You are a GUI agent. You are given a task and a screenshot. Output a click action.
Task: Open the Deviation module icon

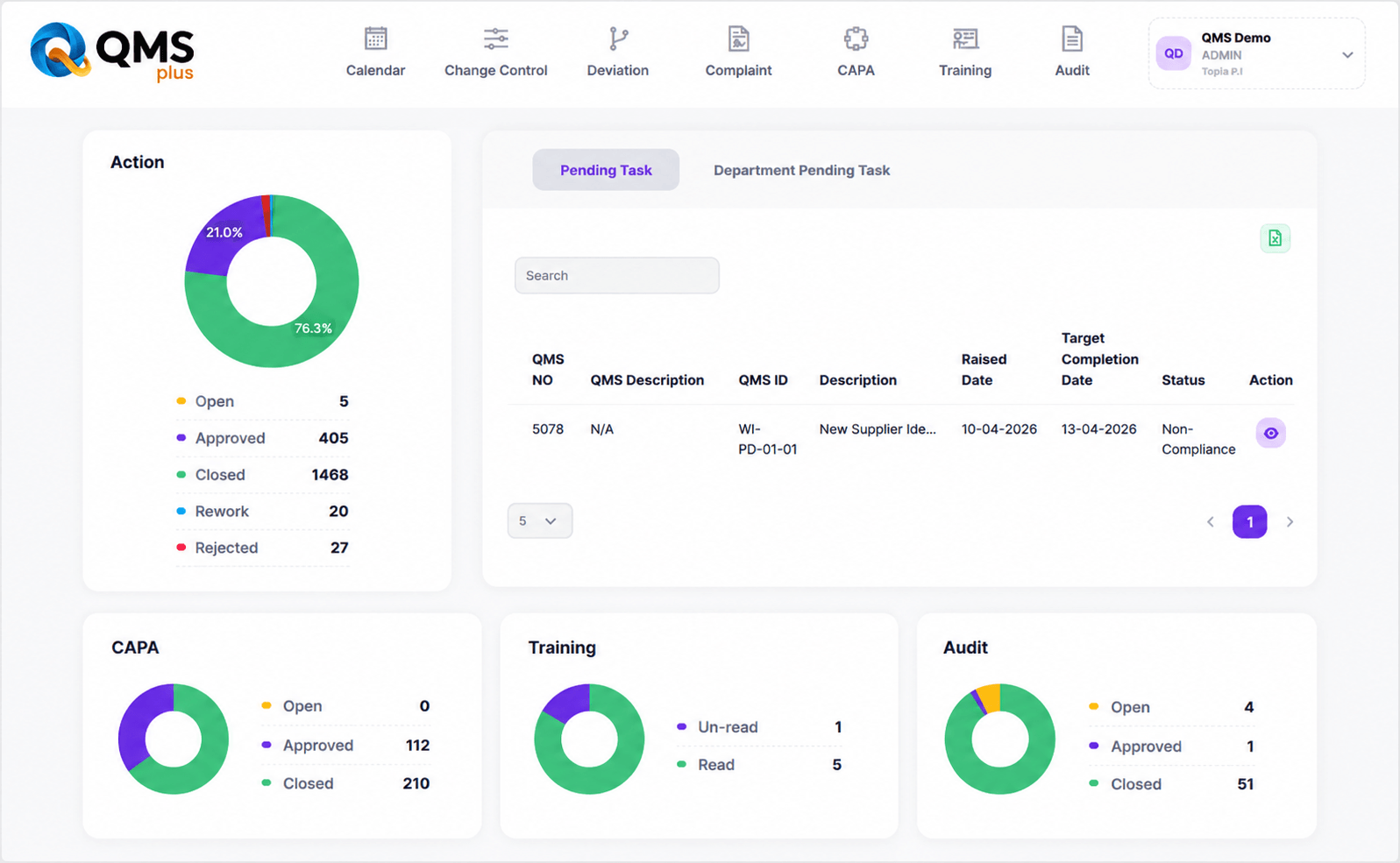(x=618, y=39)
